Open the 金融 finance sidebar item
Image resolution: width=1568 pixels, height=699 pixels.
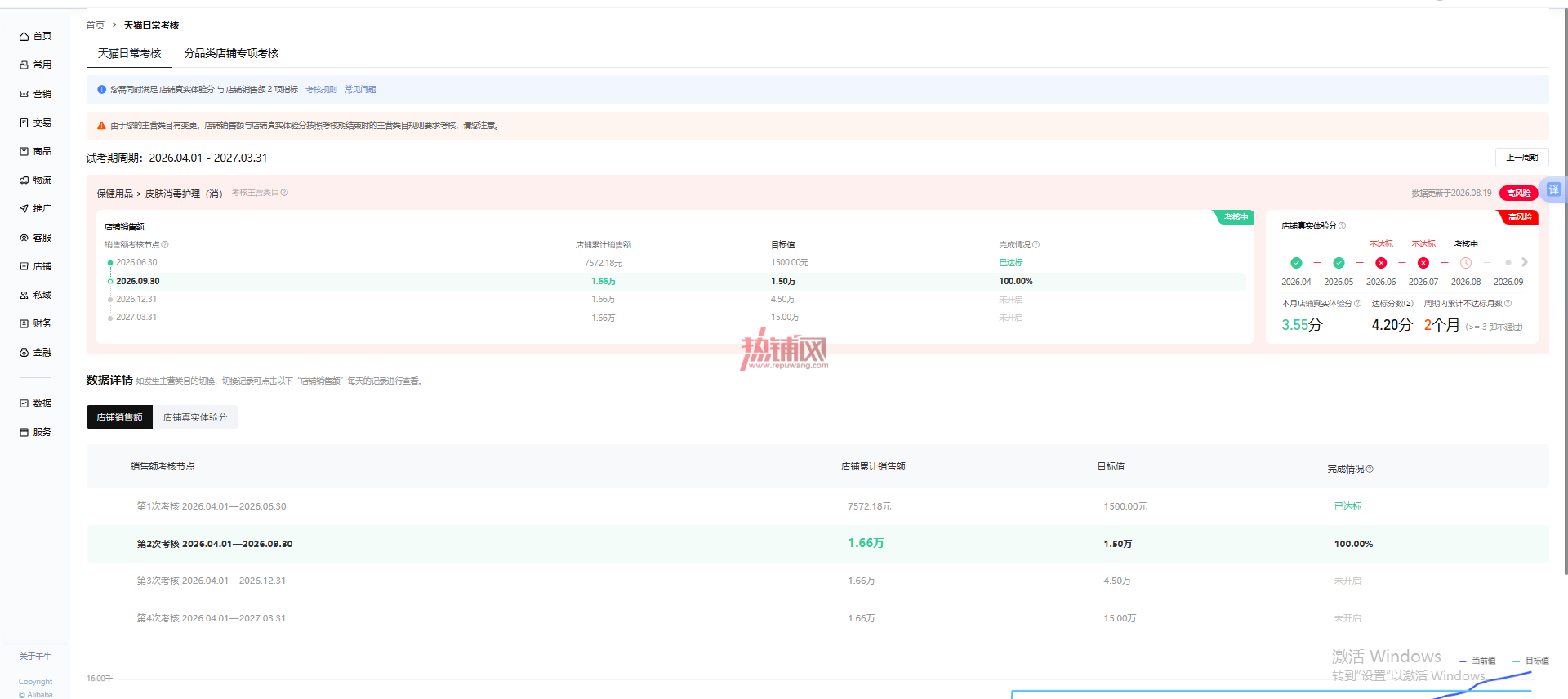coord(35,353)
